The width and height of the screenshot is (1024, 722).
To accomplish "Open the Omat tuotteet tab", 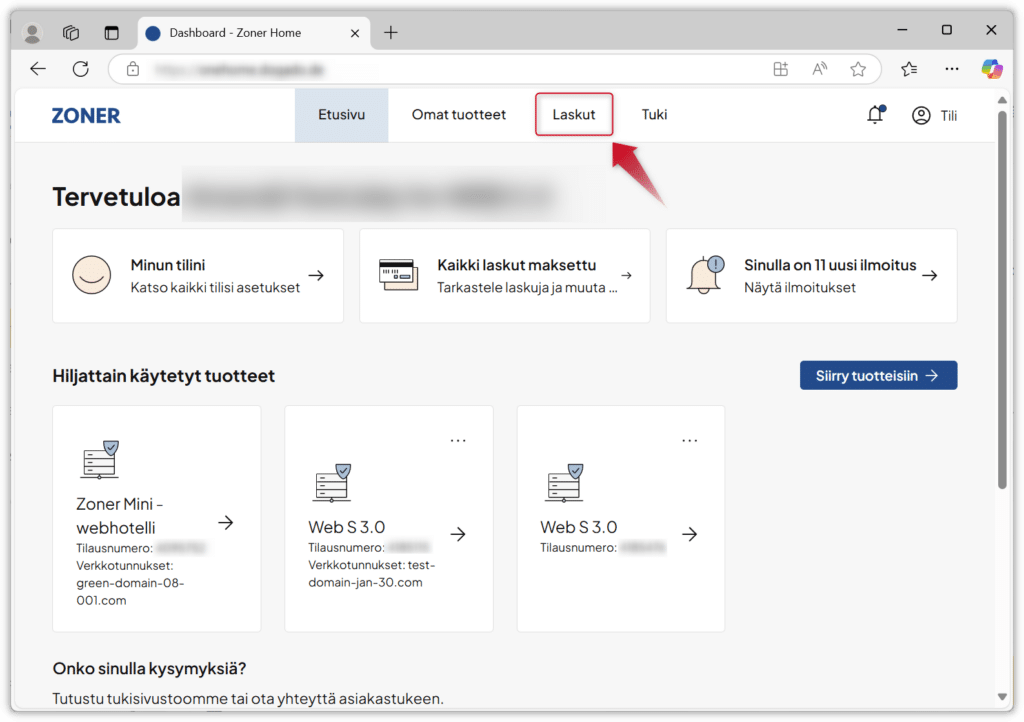I will click(459, 115).
